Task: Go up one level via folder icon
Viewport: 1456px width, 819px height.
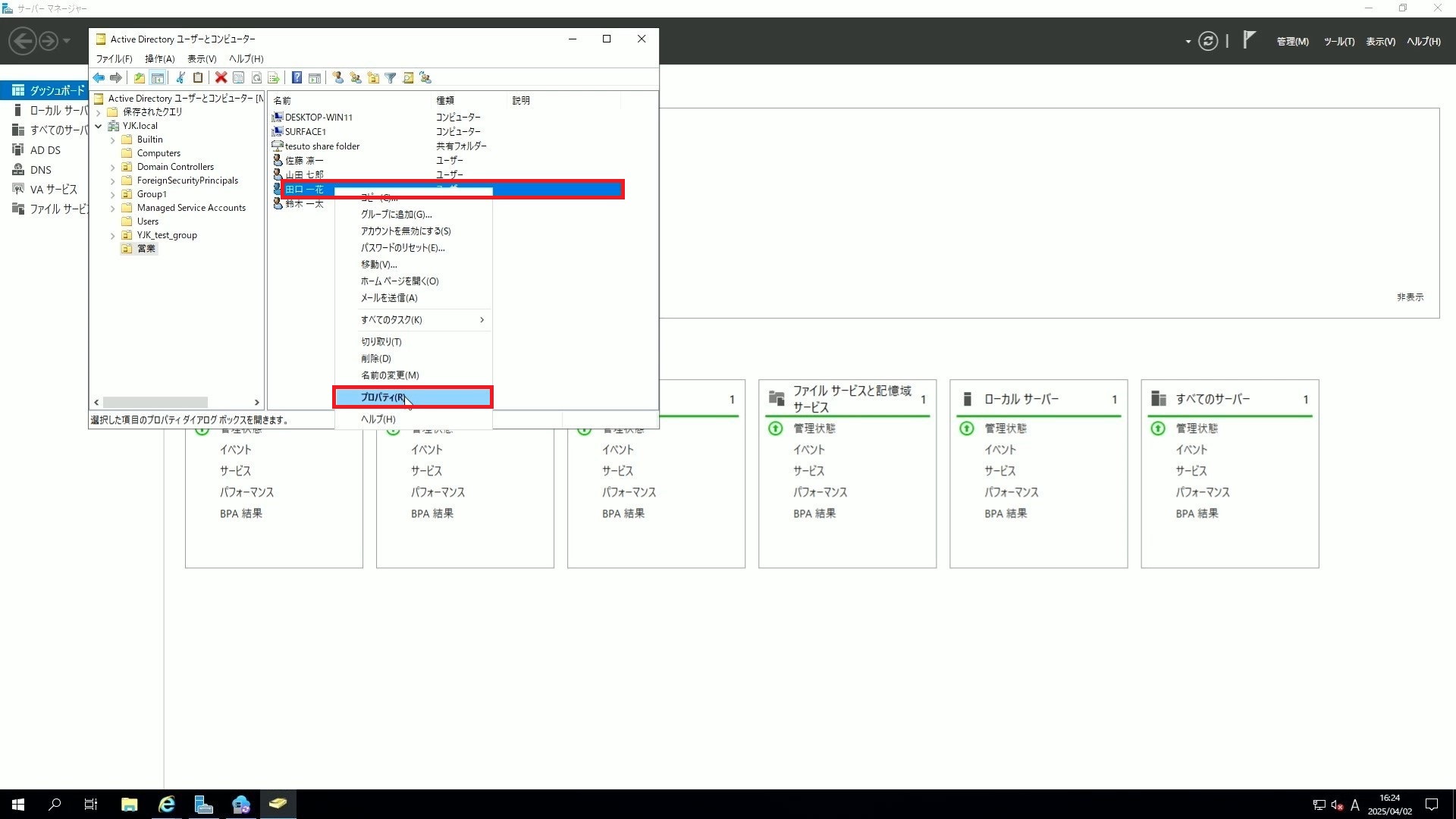Action: 140,78
